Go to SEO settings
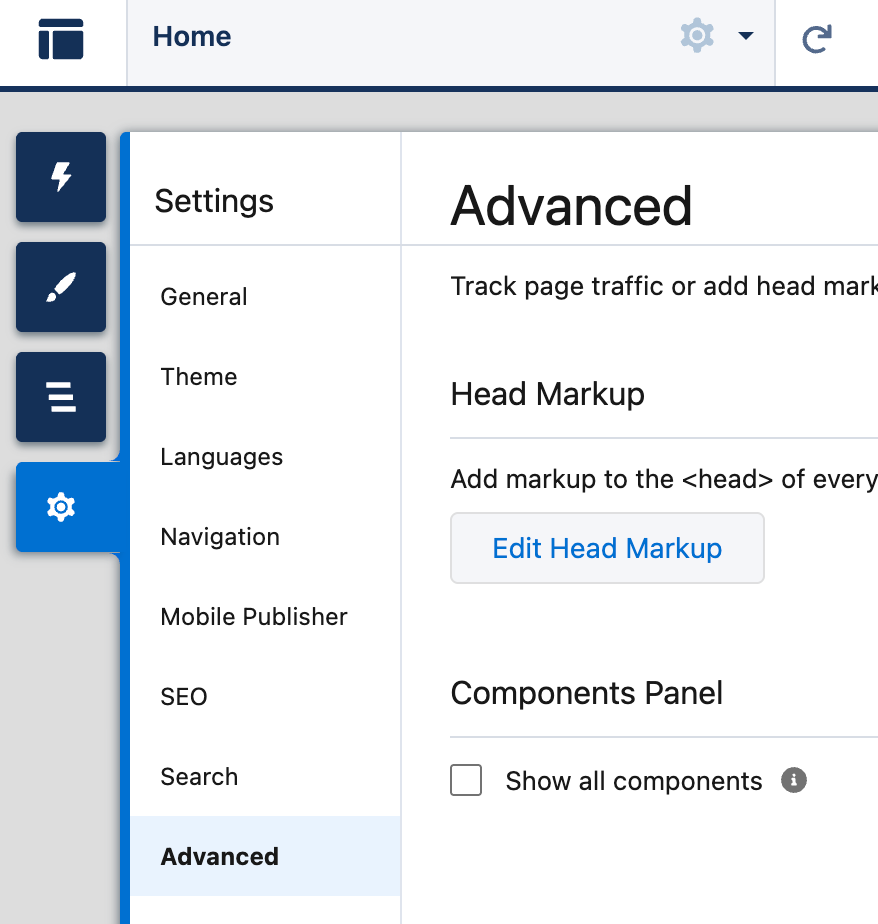 pos(184,697)
